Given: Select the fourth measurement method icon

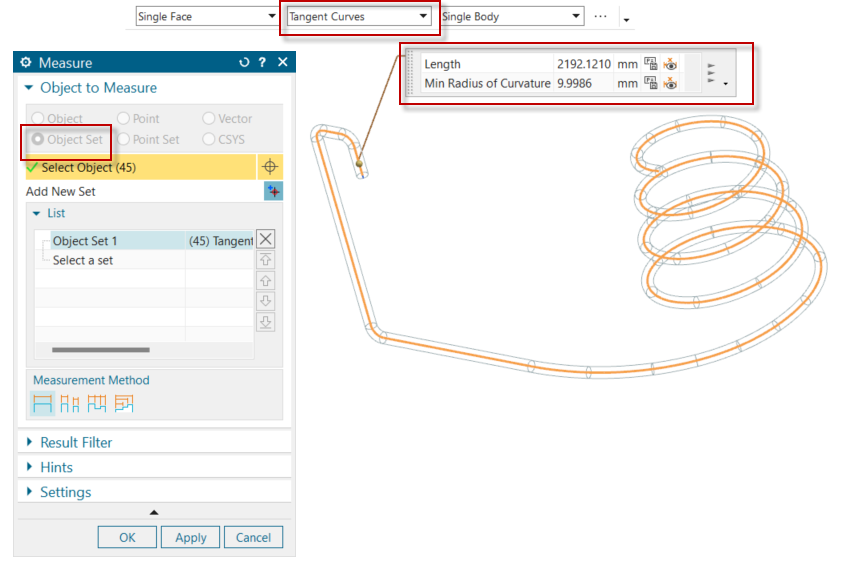Looking at the screenshot, I should coord(124,403).
